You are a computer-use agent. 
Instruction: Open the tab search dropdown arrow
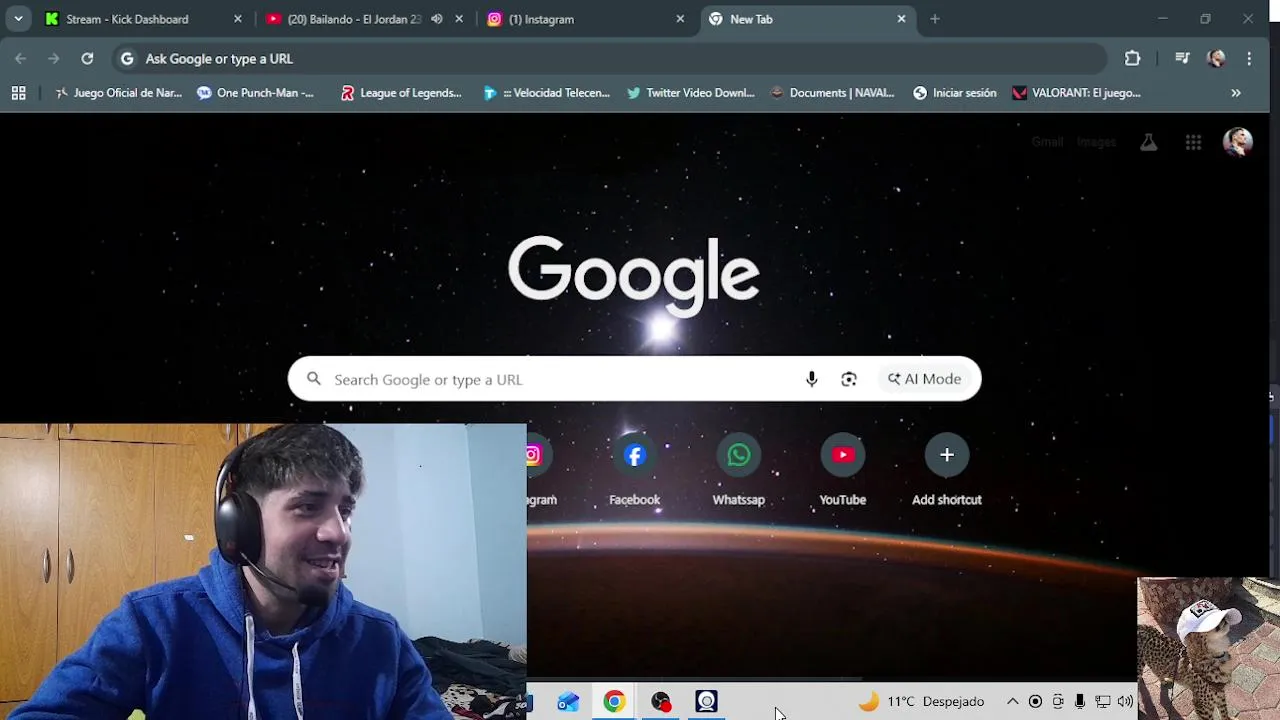[x=18, y=19]
